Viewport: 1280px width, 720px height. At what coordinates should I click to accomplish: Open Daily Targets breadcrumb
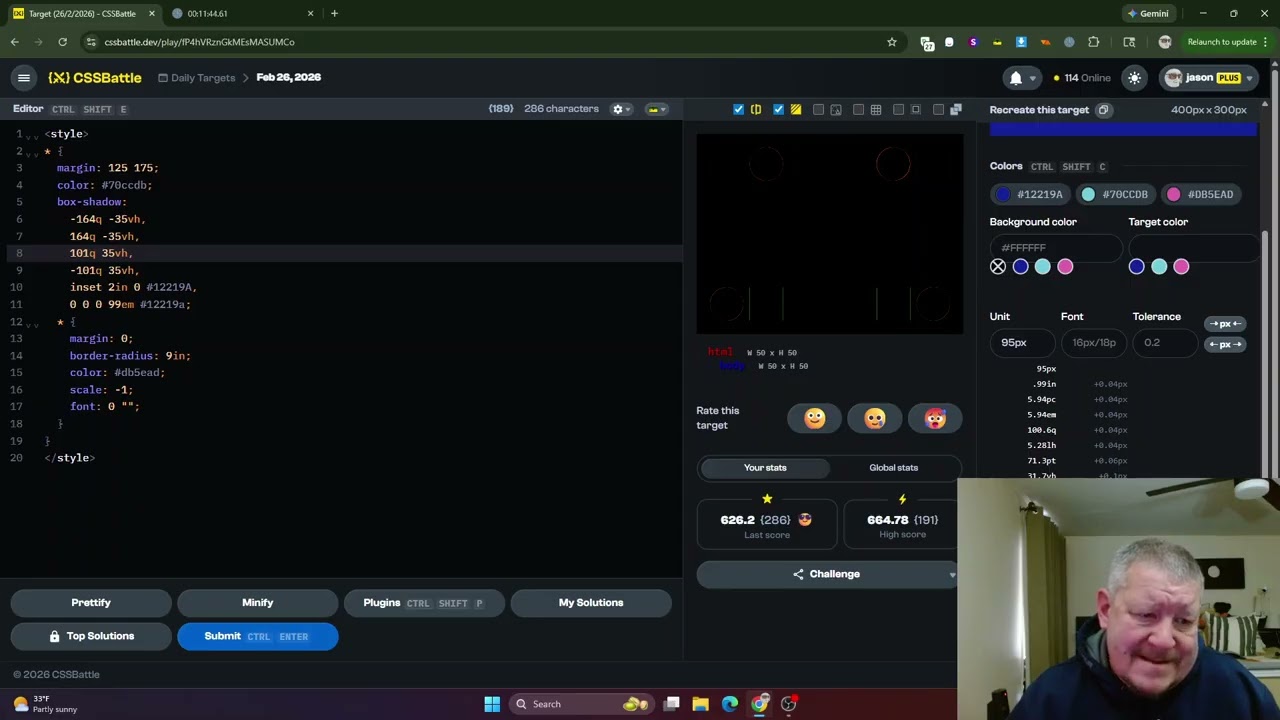pos(196,77)
